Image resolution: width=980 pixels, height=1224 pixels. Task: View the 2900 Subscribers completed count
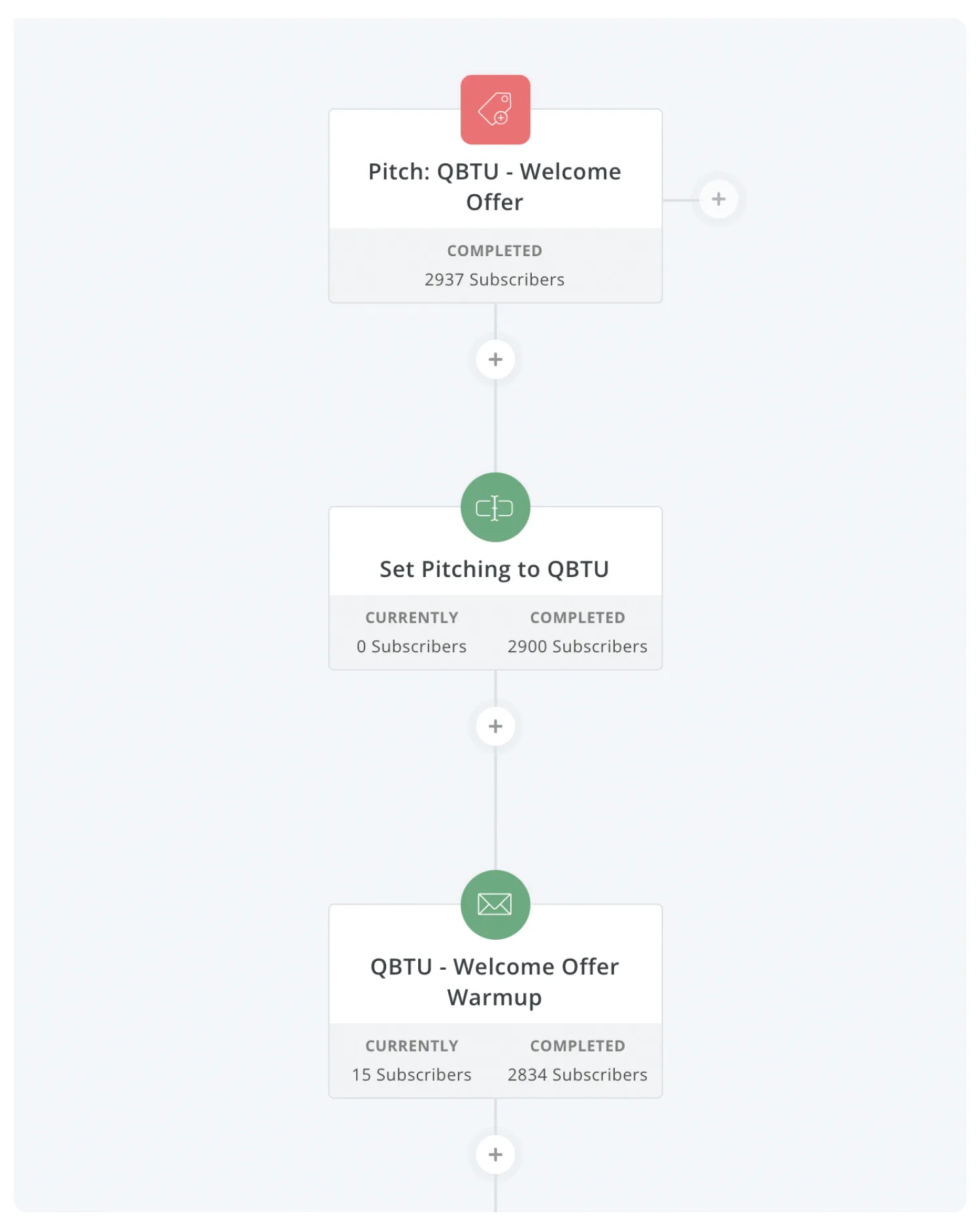pos(578,646)
